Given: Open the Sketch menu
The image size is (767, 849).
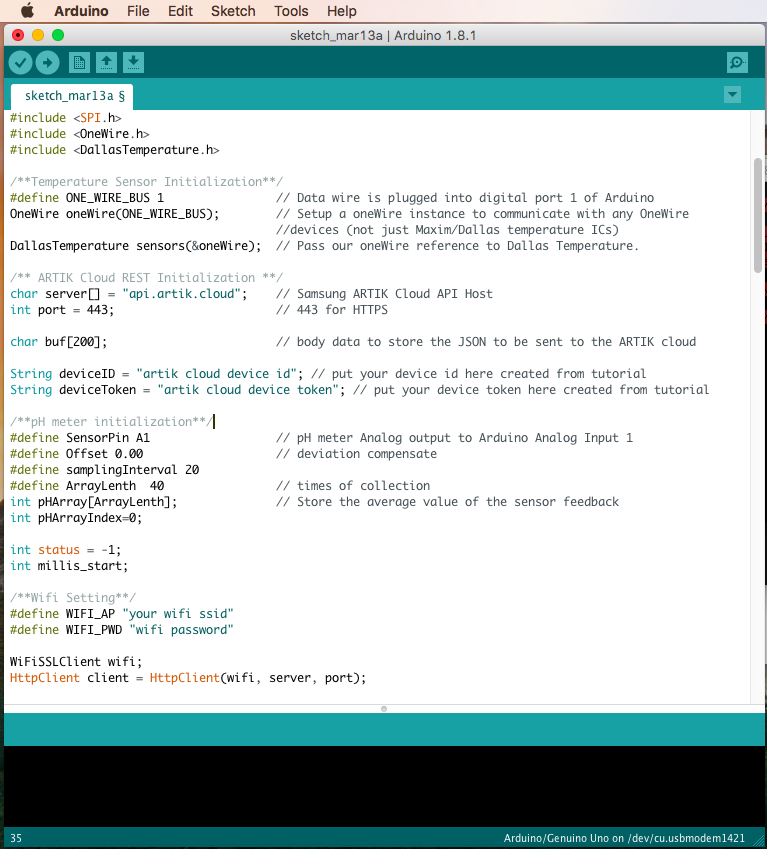Looking at the screenshot, I should pos(233,11).
